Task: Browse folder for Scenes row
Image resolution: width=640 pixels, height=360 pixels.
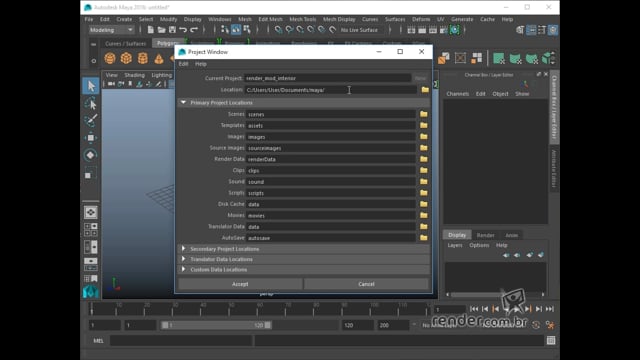Action: click(424, 114)
